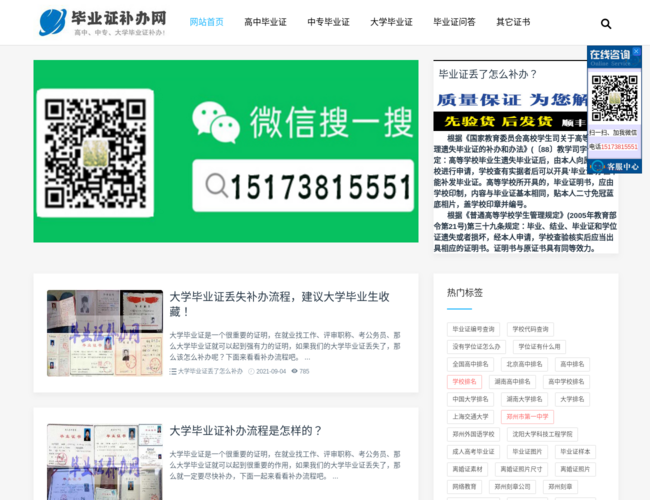Open the search magnifier icon in header

pyautogui.click(x=606, y=24)
